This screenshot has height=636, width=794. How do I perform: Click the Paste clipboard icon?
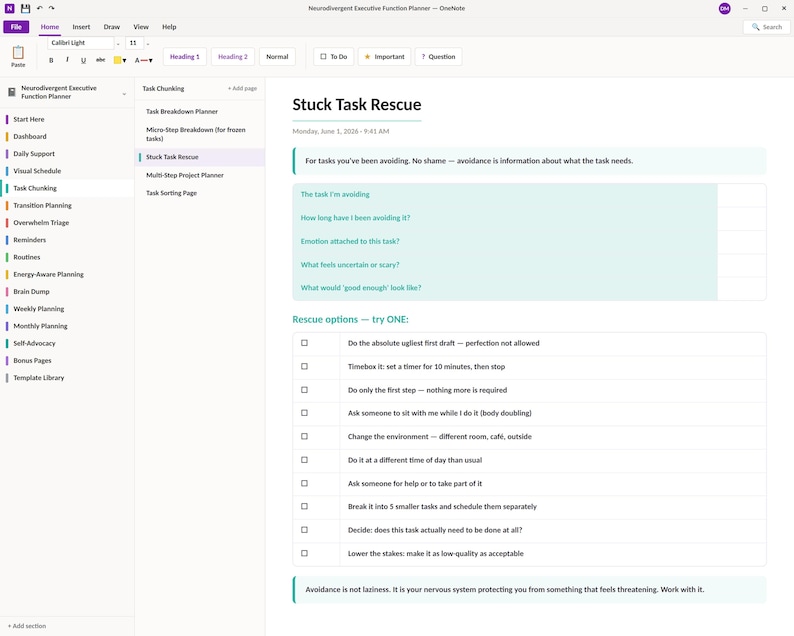click(18, 52)
